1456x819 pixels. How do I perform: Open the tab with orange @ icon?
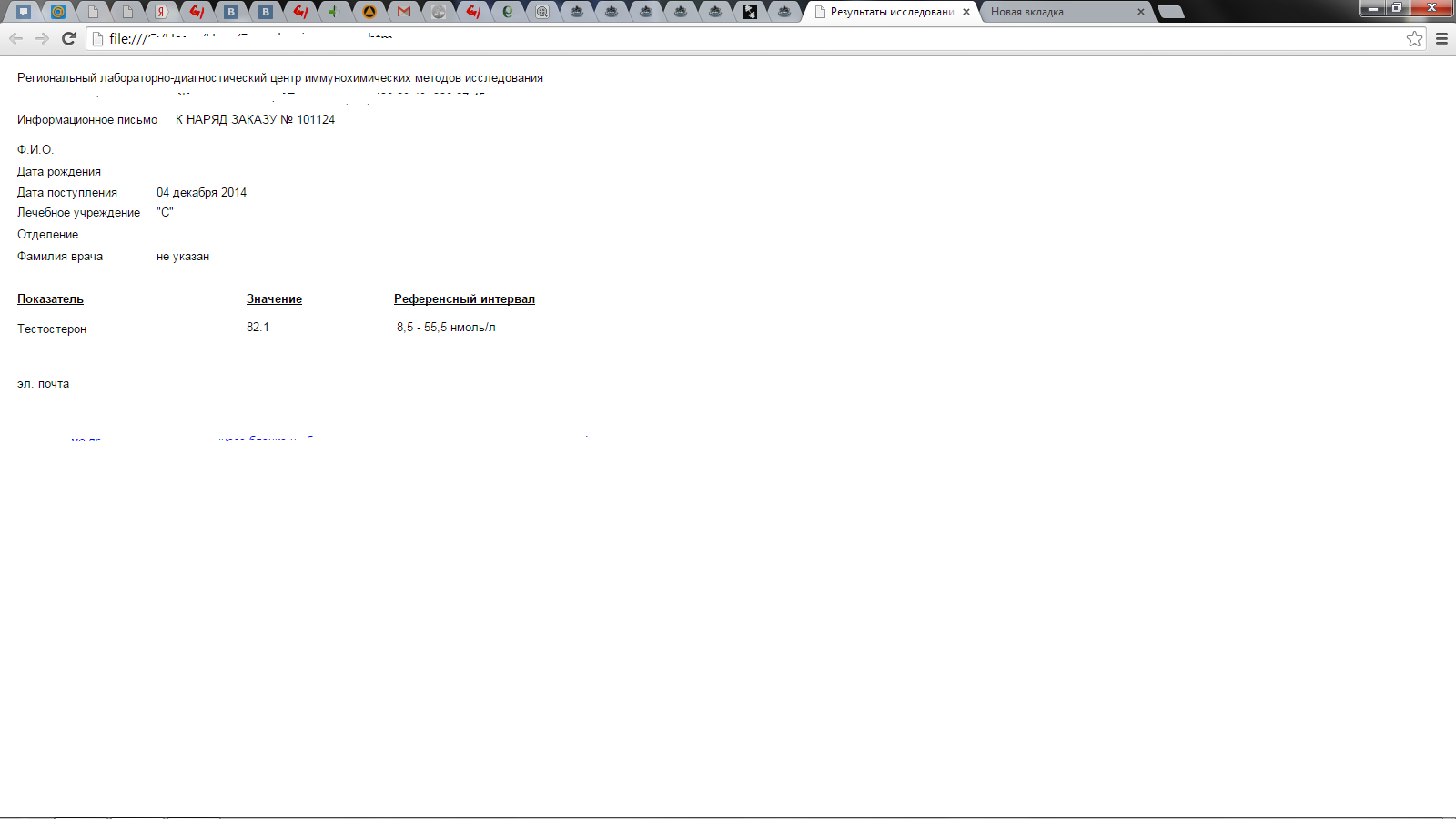(58, 12)
